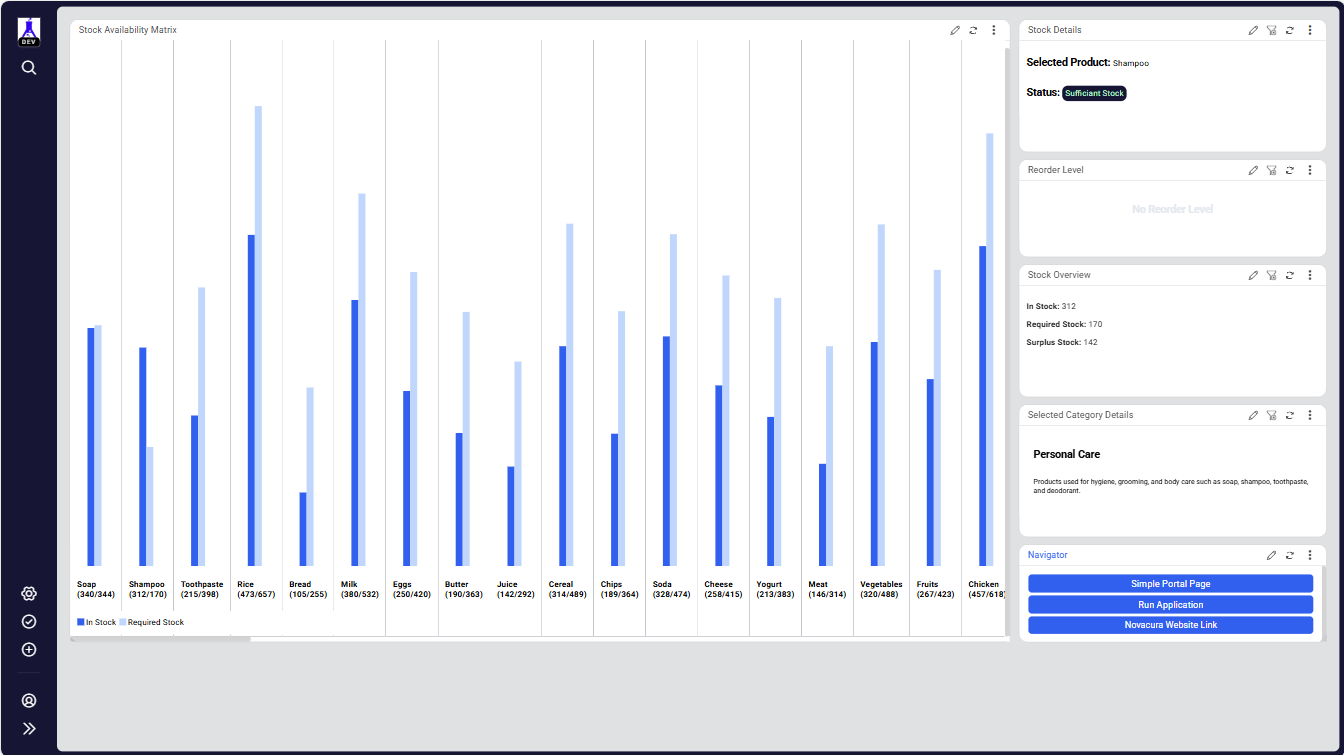The width and height of the screenshot is (1344, 755).
Task: Toggle the Required Stock legend series
Action: [x=152, y=623]
